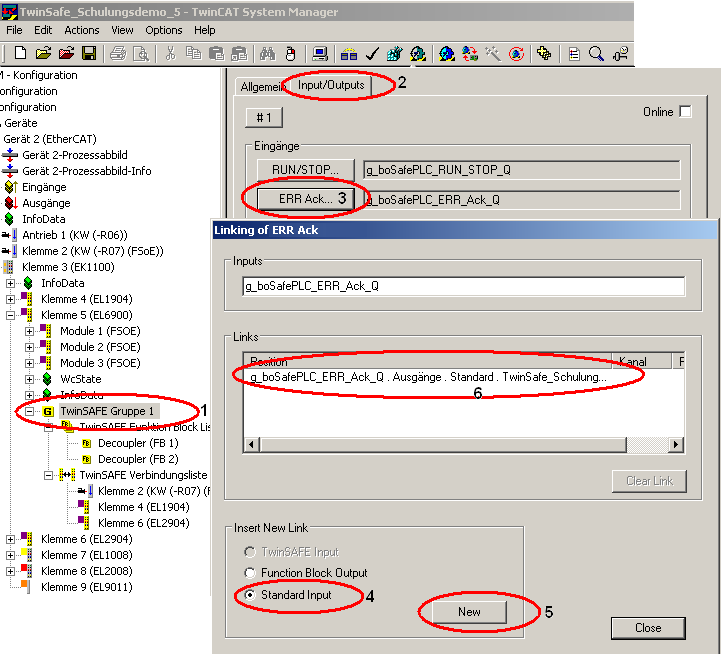The width and height of the screenshot is (723, 654).
Task: Click the Save floppy disk icon
Action: pyautogui.click(x=89, y=54)
